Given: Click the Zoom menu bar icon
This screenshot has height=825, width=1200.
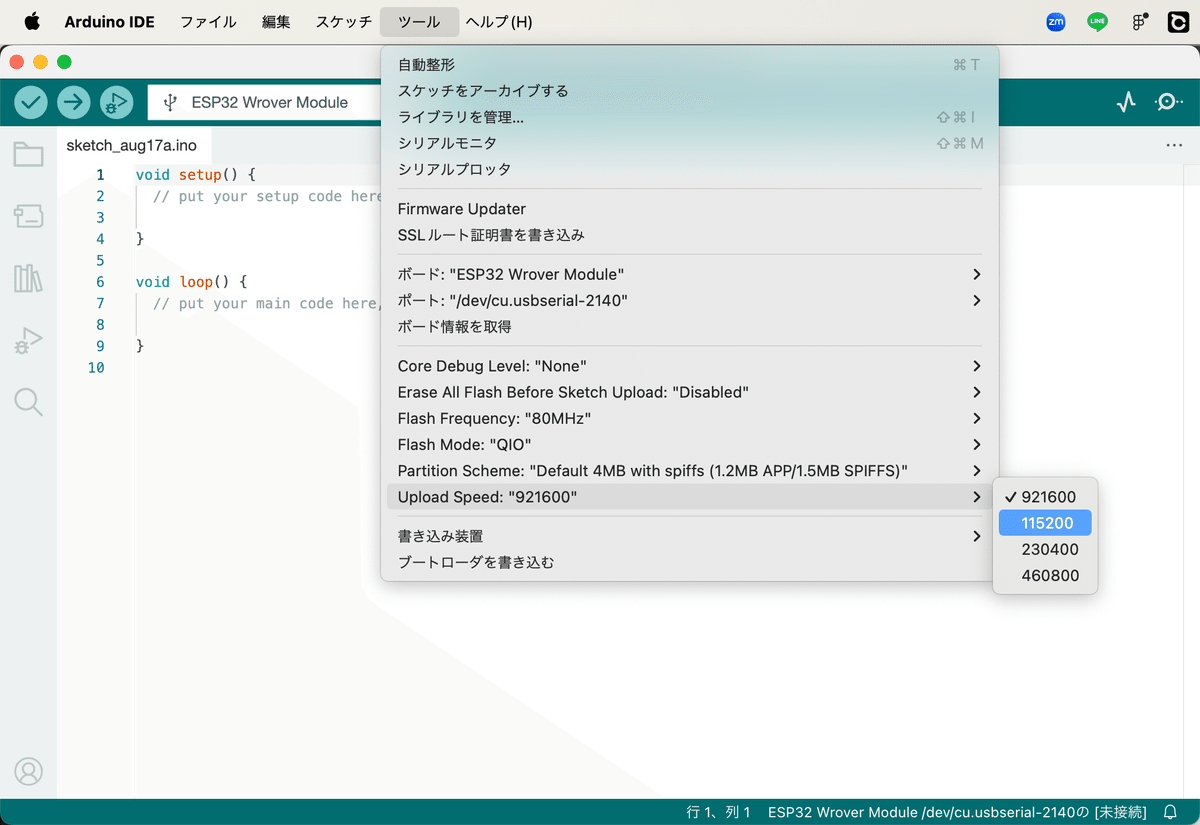Looking at the screenshot, I should click(1055, 22).
